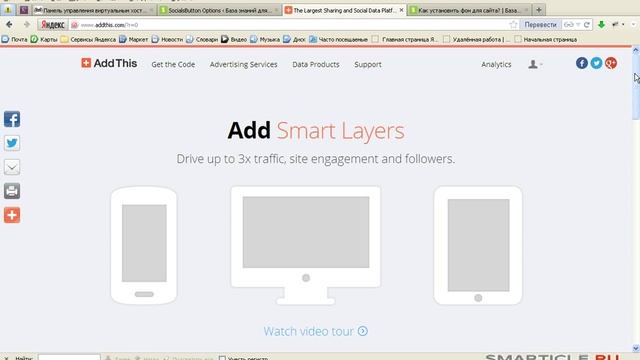The image size is (640, 360).
Task: Click the scrollbar up arrow
Action: pyautogui.click(x=636, y=50)
